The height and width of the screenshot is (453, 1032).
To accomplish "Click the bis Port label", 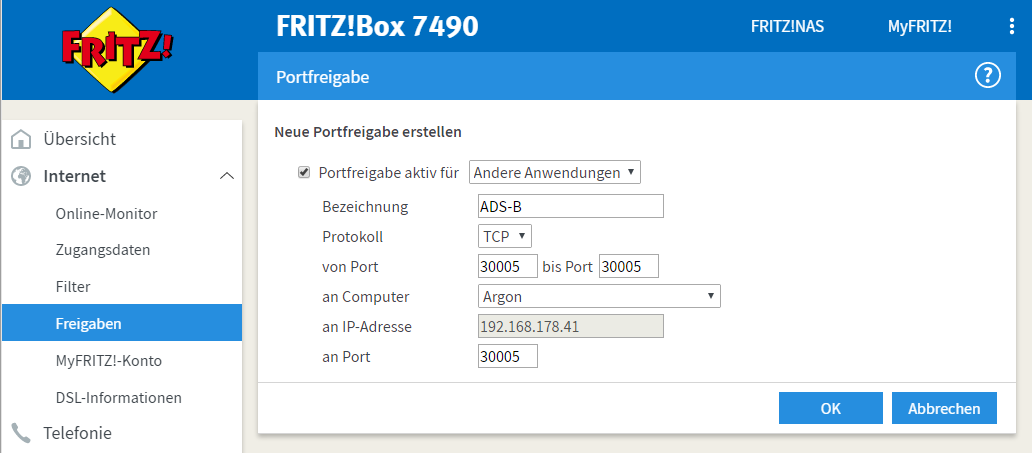I will [x=568, y=267].
